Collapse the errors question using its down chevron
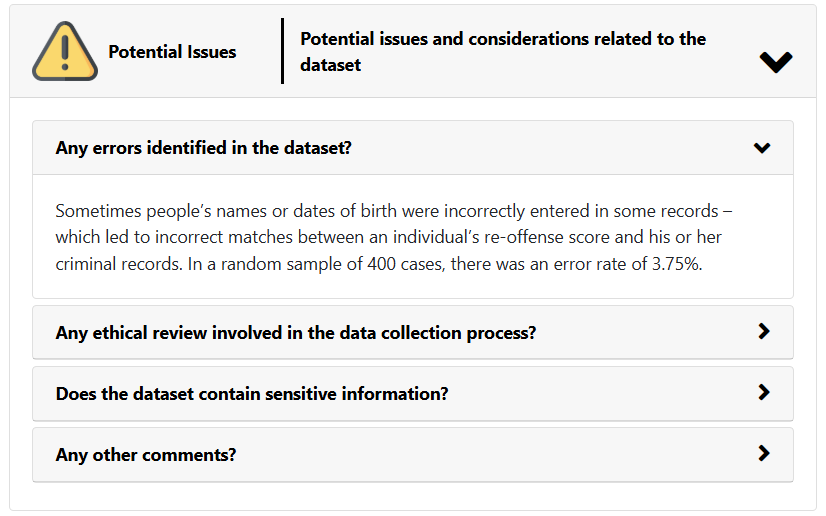826x516 pixels. 762,148
